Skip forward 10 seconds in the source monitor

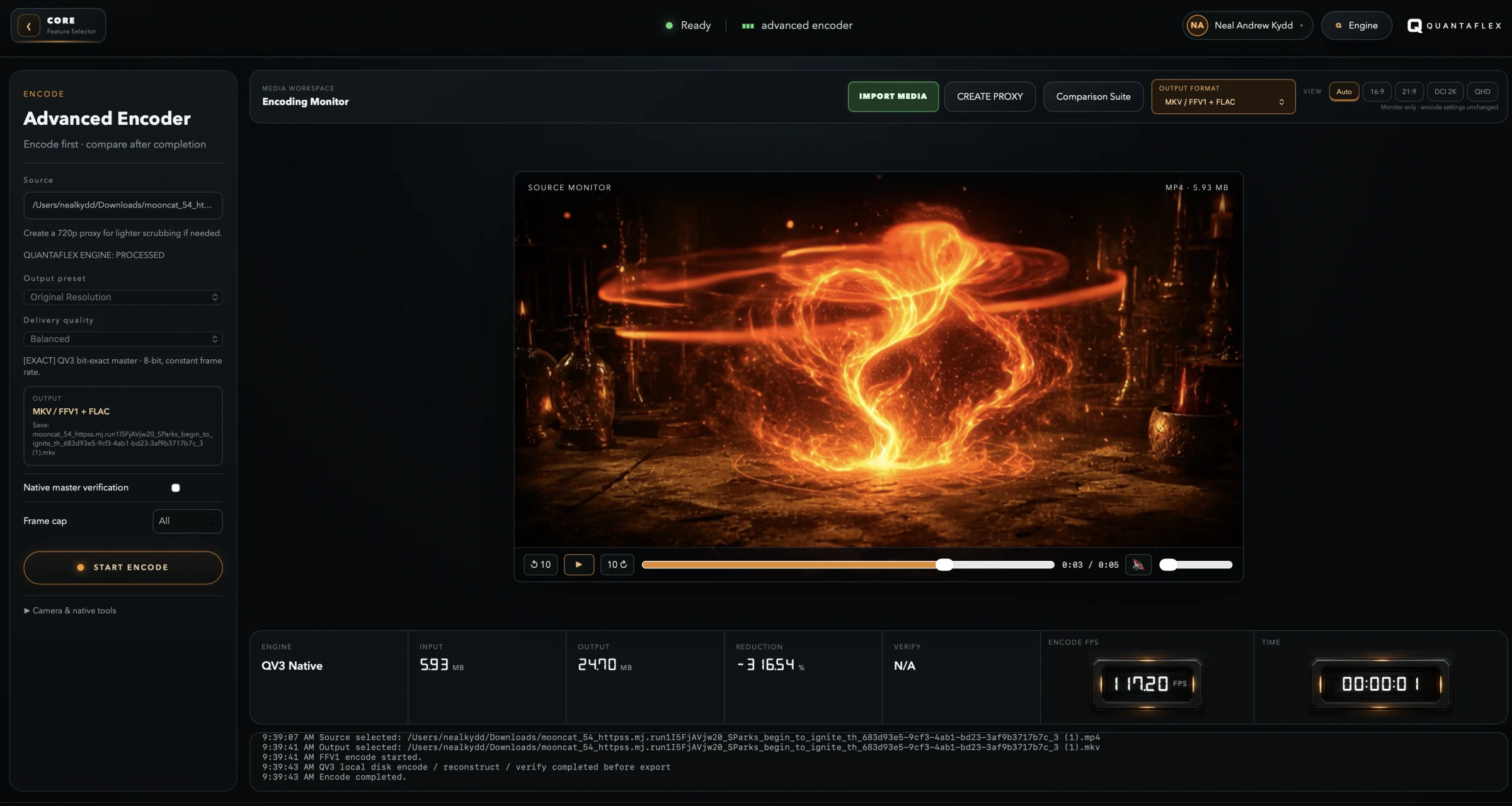click(x=617, y=565)
